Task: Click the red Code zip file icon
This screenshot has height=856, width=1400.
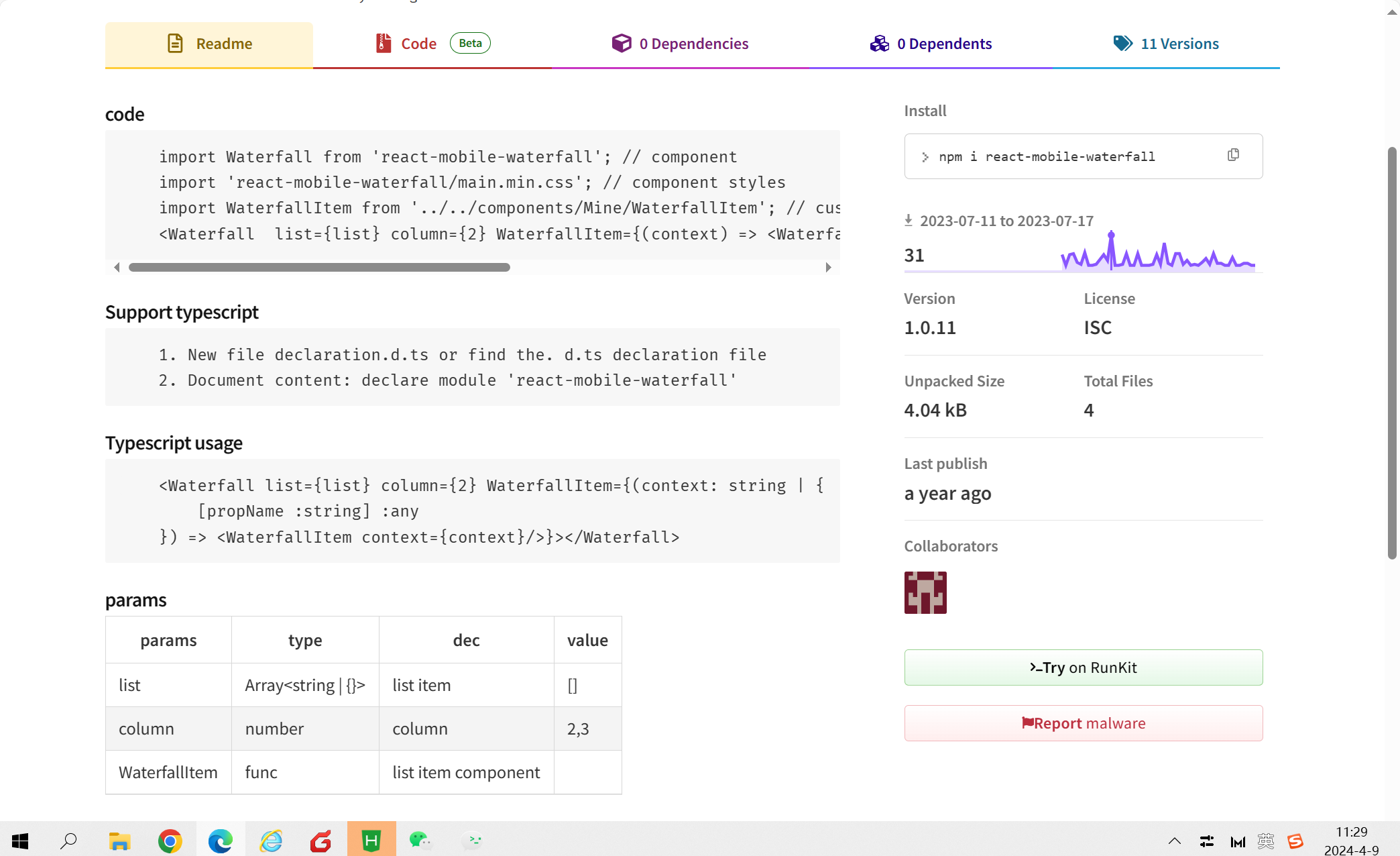Action: click(x=384, y=44)
